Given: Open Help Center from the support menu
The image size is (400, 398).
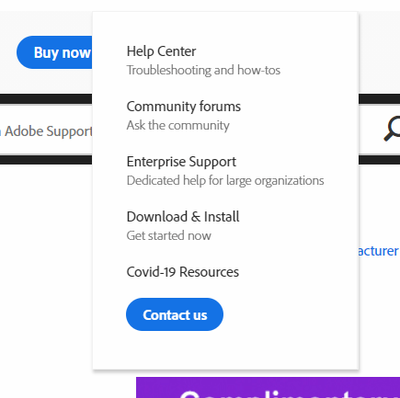Looking at the screenshot, I should (x=161, y=51).
